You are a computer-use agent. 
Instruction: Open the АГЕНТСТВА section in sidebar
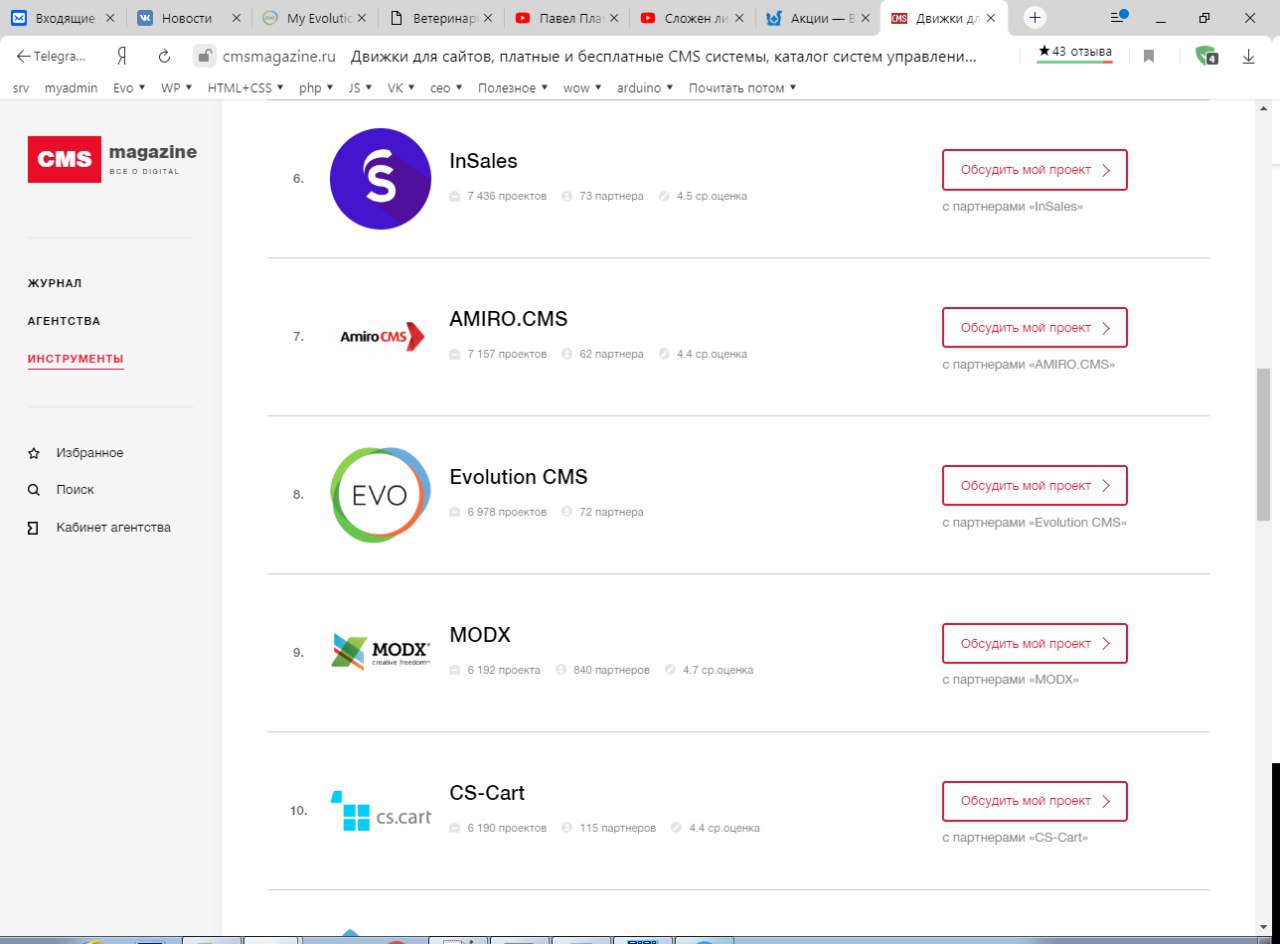(64, 322)
